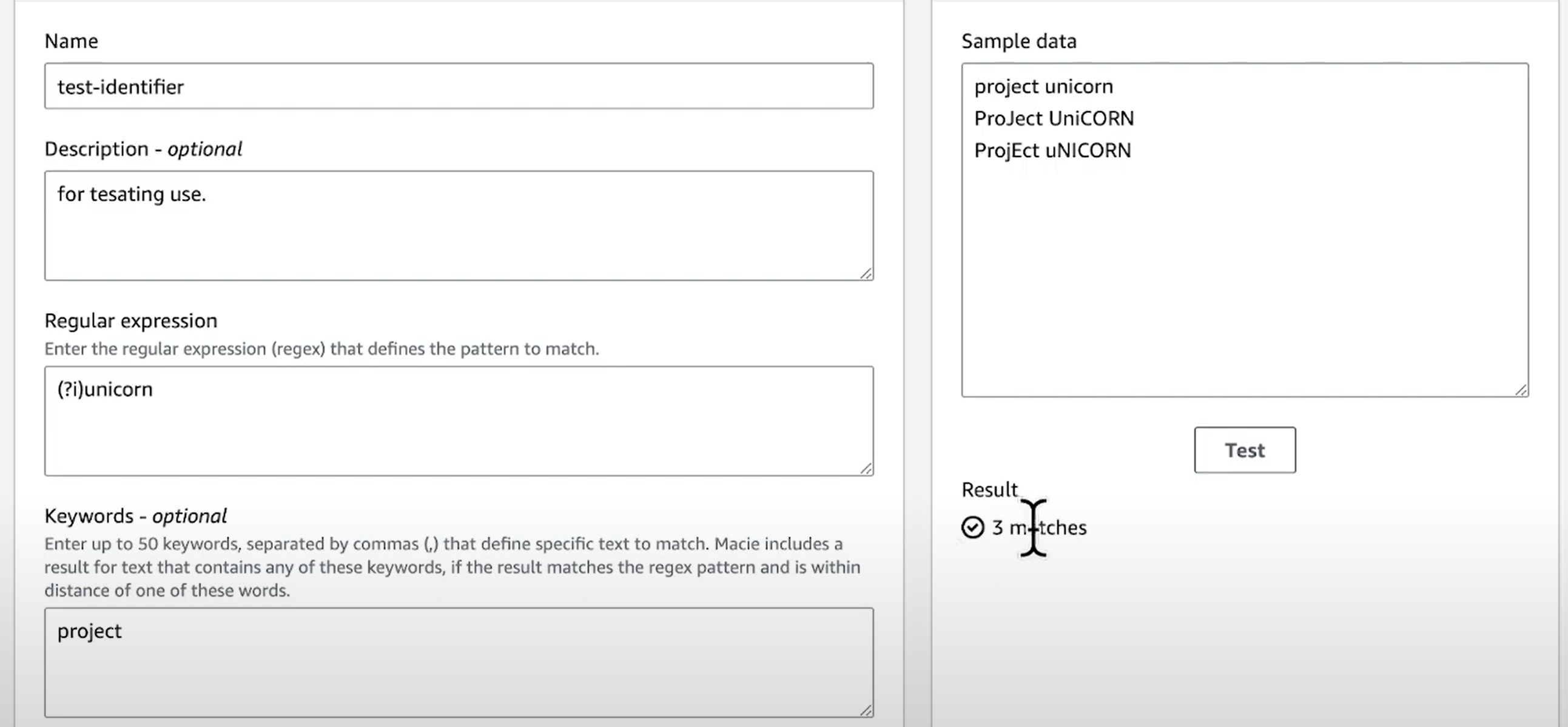Click the 3 matches result text

pos(1039,527)
